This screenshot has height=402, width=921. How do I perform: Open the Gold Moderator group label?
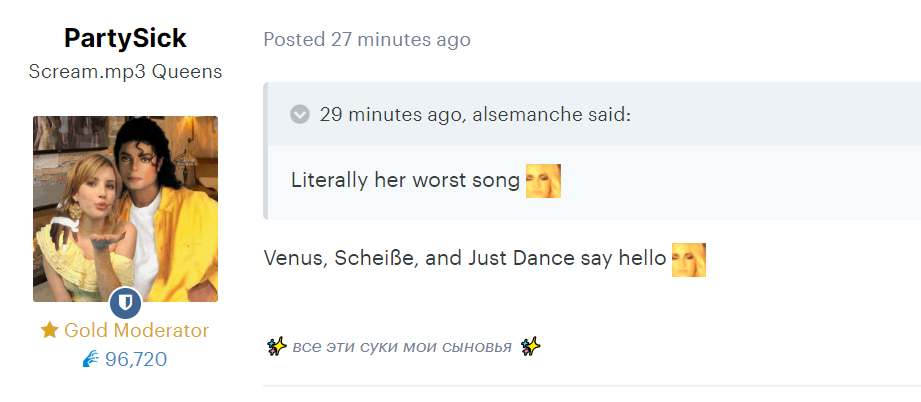[x=136, y=330]
